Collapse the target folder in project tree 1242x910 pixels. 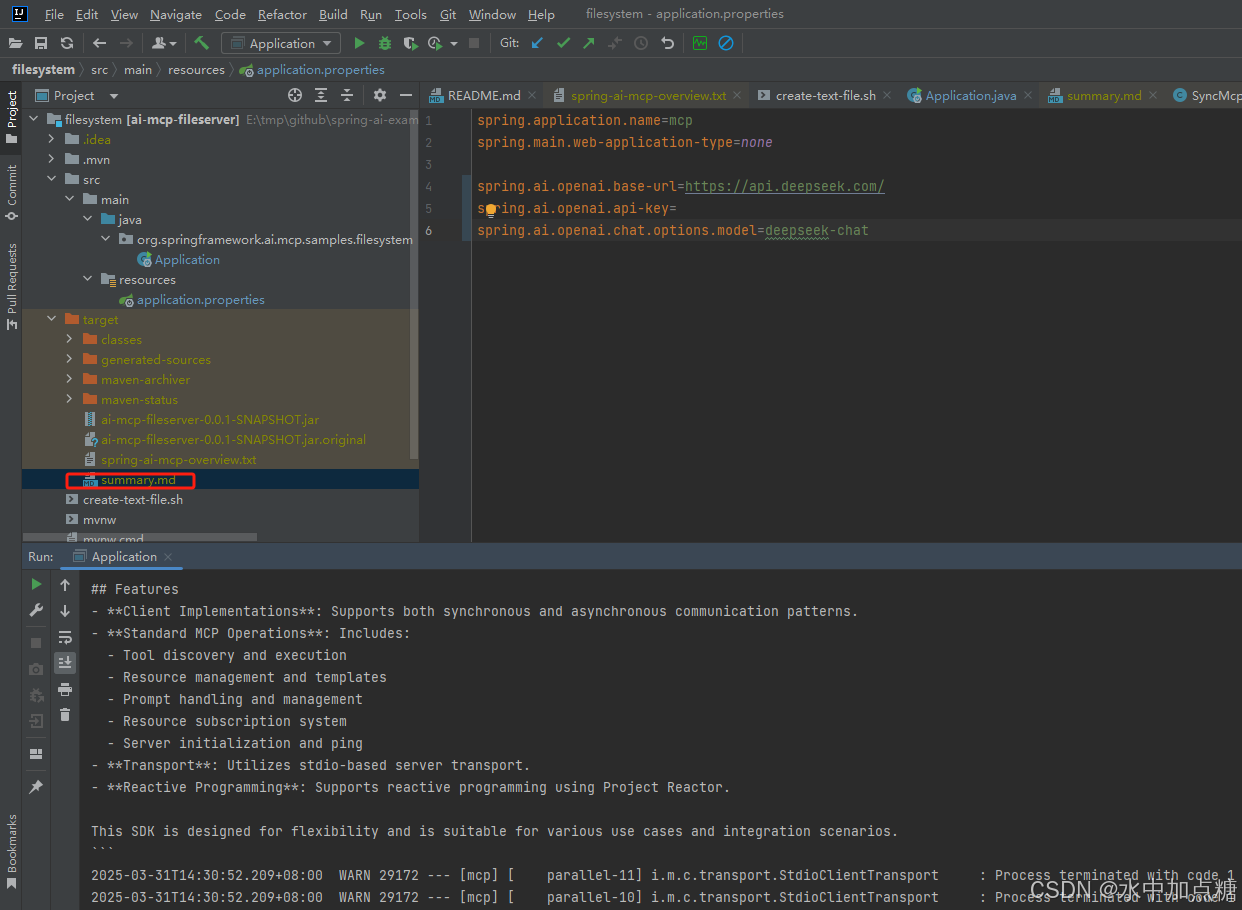[x=52, y=319]
